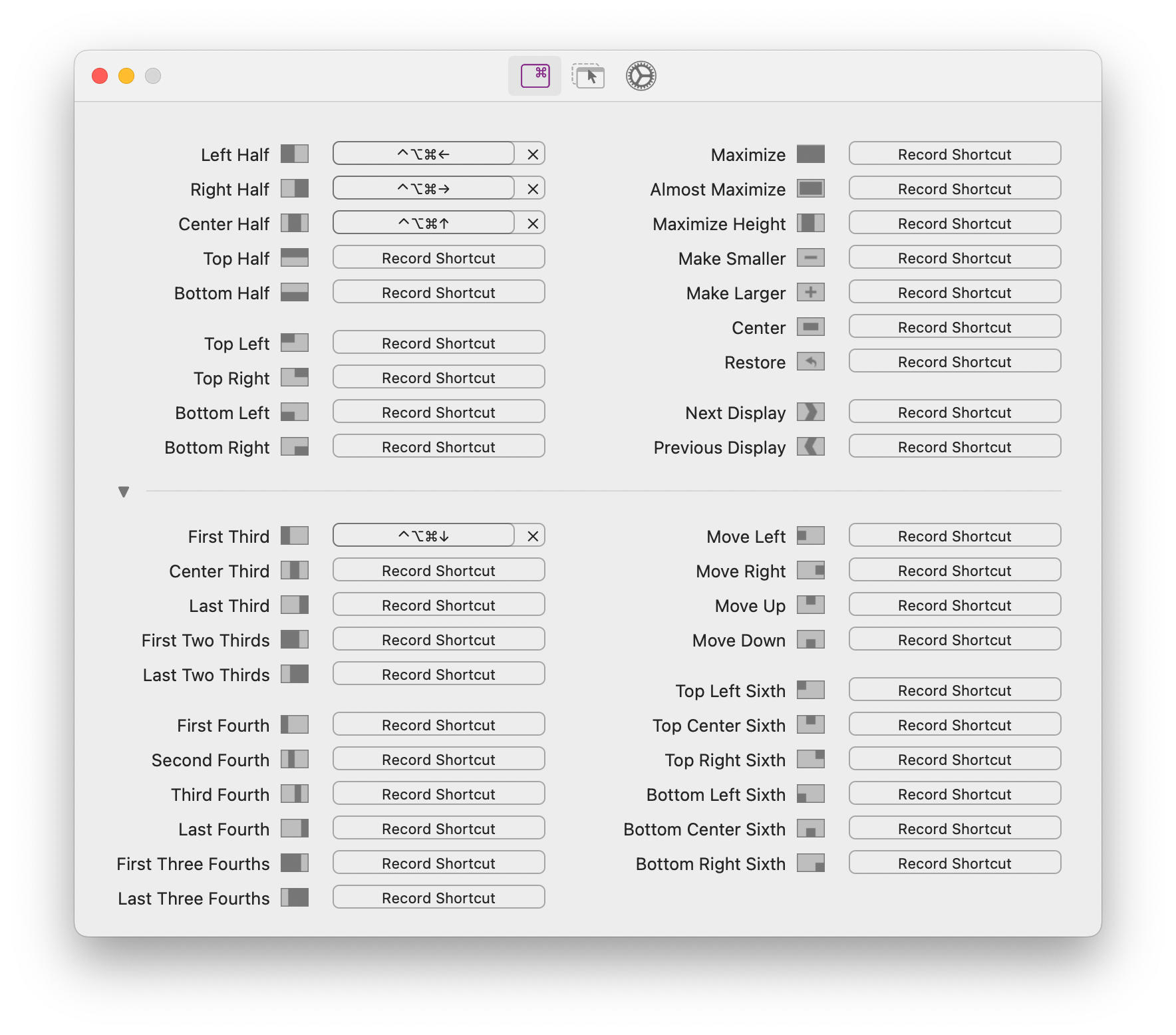The image size is (1176, 1035).
Task: Open the settings gear tab
Action: [641, 76]
